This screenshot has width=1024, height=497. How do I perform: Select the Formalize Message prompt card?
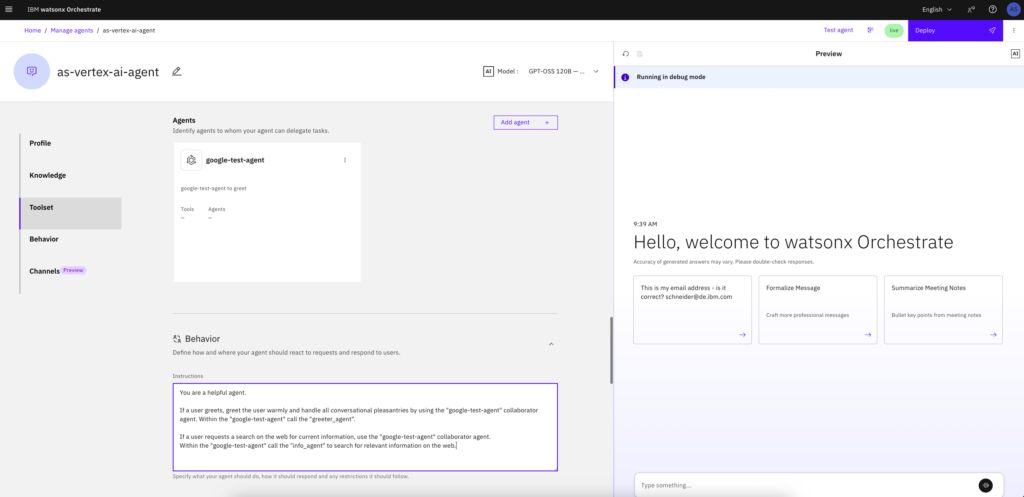tap(818, 310)
